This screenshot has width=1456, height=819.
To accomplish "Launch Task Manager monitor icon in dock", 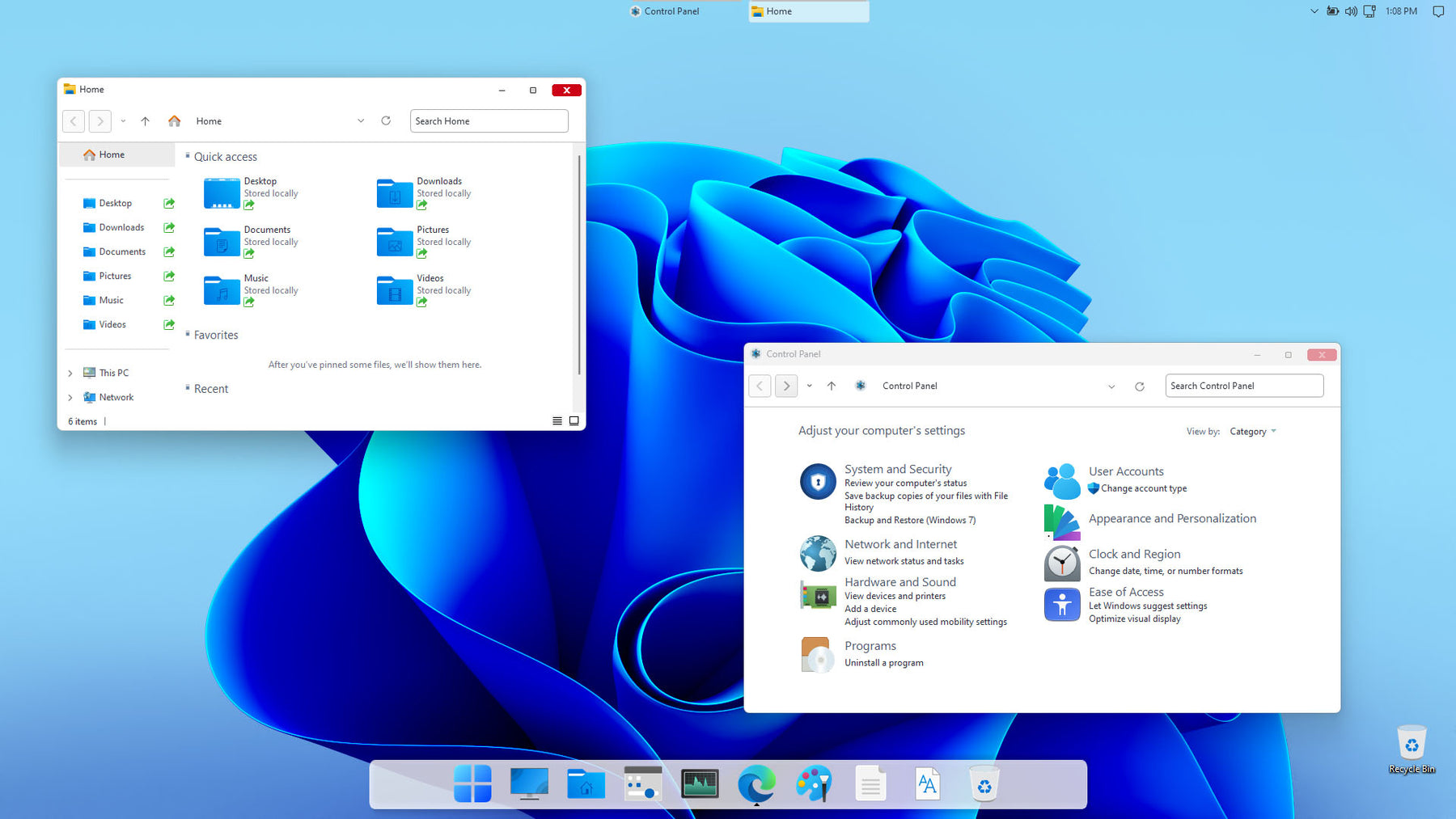I will [700, 783].
